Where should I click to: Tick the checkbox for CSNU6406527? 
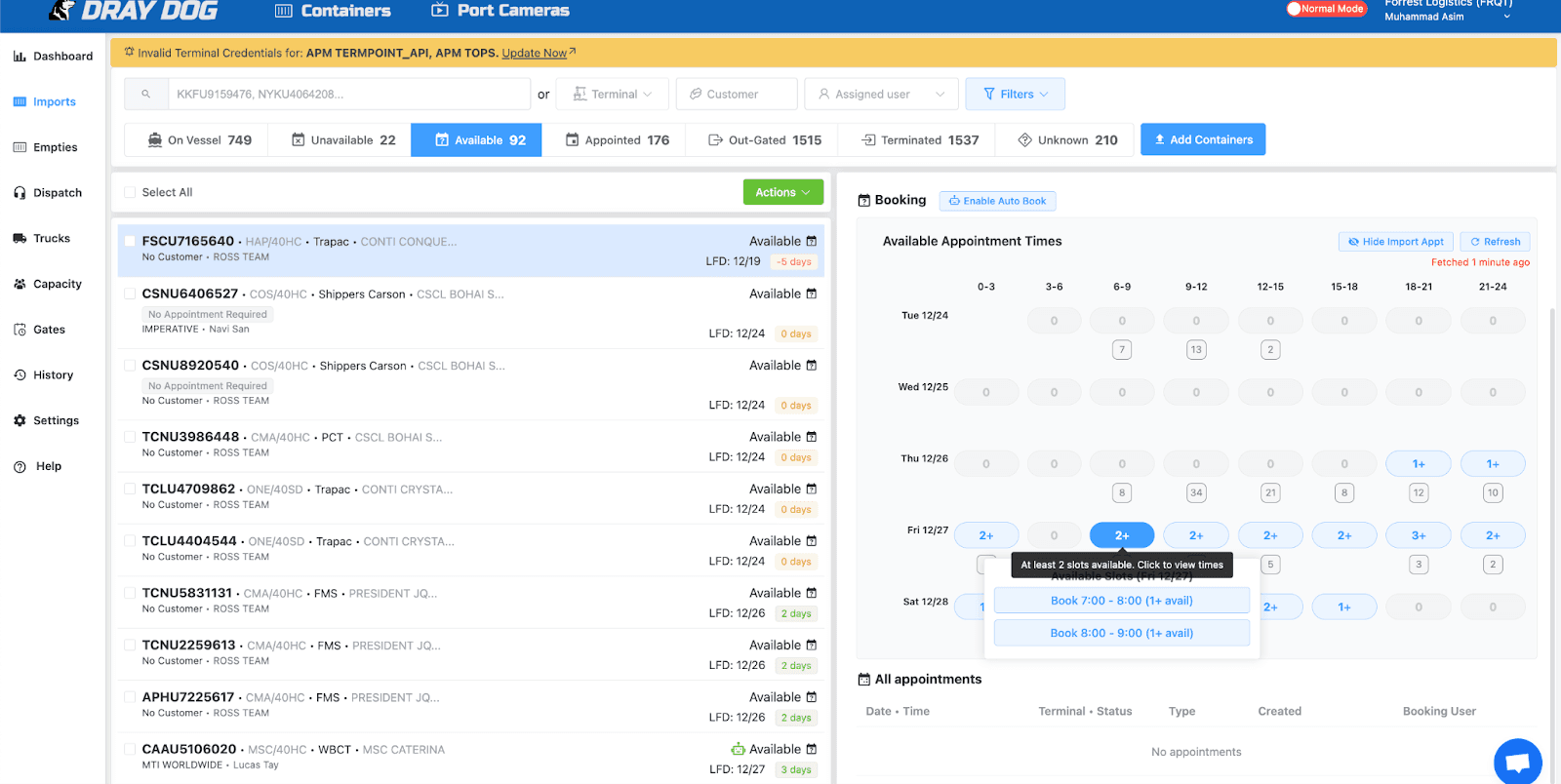click(x=130, y=294)
